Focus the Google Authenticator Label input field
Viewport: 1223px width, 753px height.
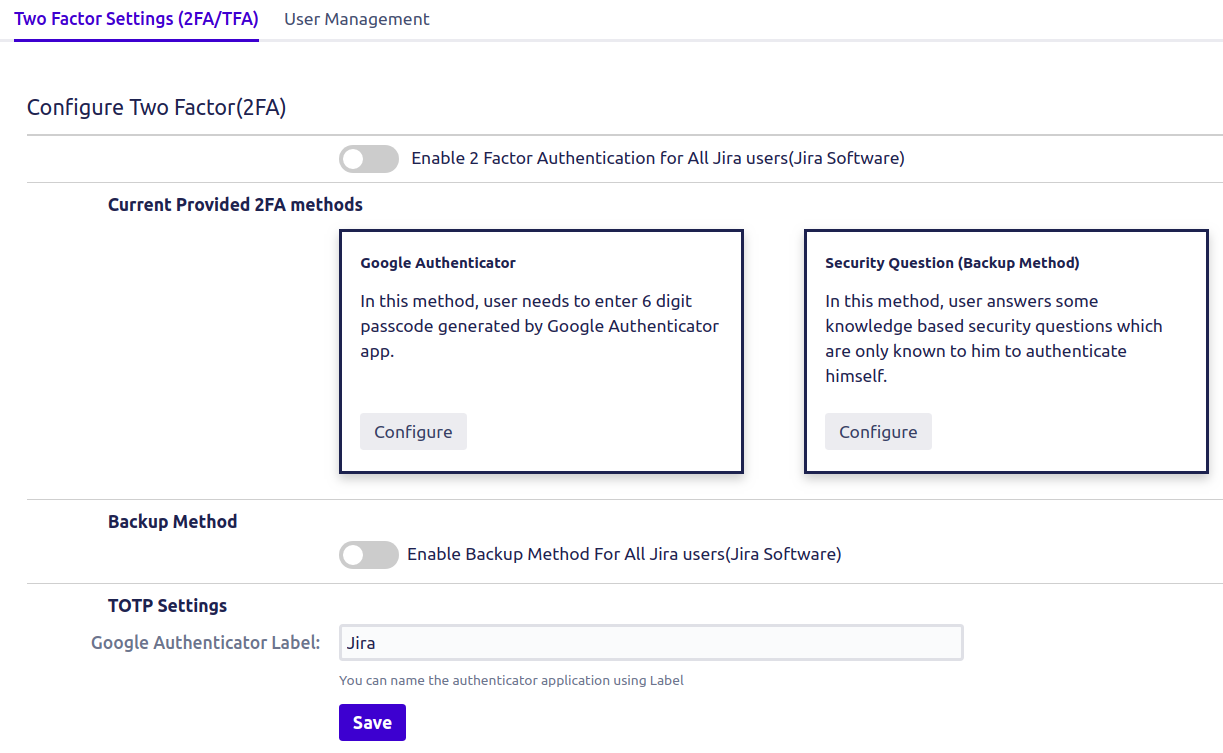pyautogui.click(x=651, y=643)
